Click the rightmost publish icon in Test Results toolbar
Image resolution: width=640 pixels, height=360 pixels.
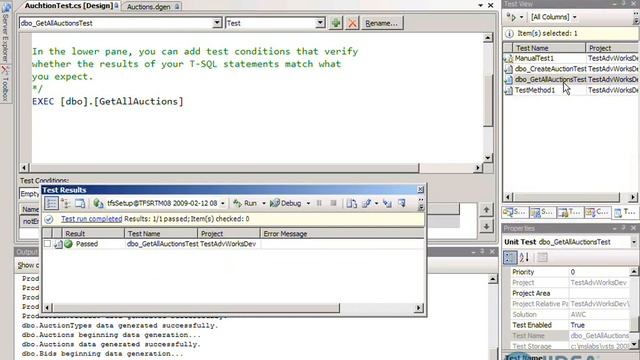402,203
